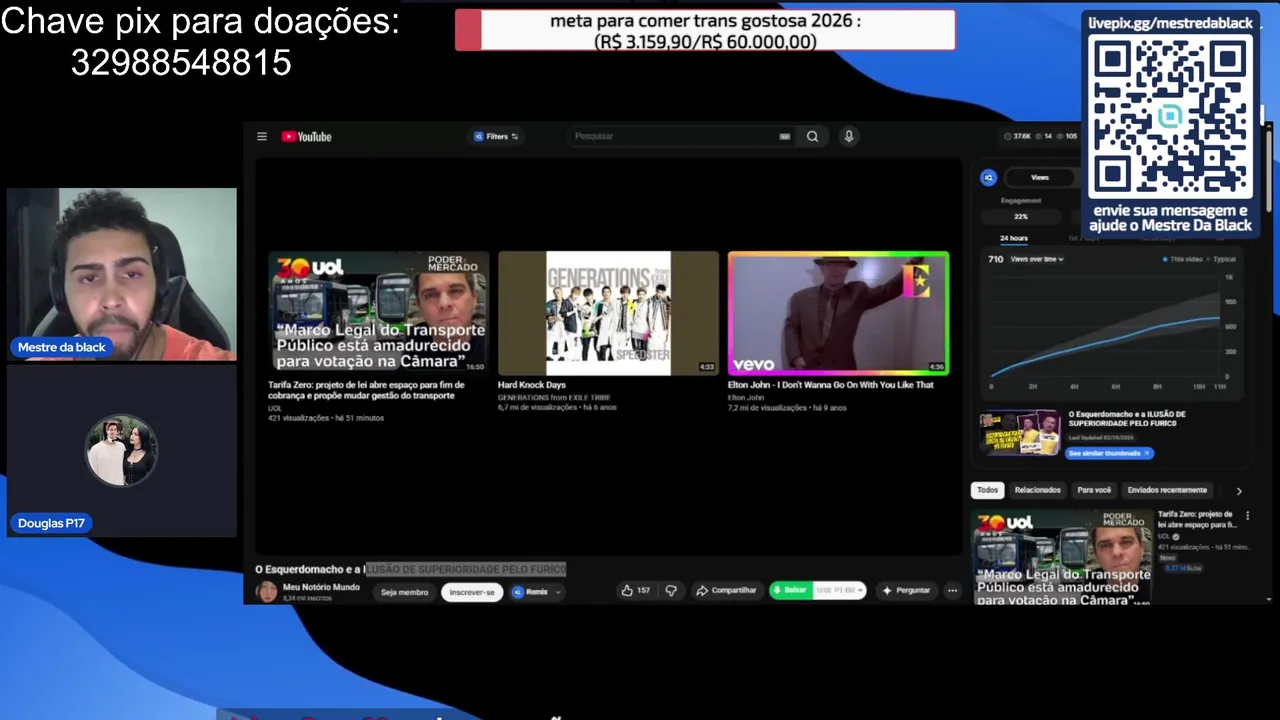Viewport: 1280px width, 720px height.
Task: Open the sidebar UOL Marco Legal video thumbnail
Action: (x=1062, y=557)
